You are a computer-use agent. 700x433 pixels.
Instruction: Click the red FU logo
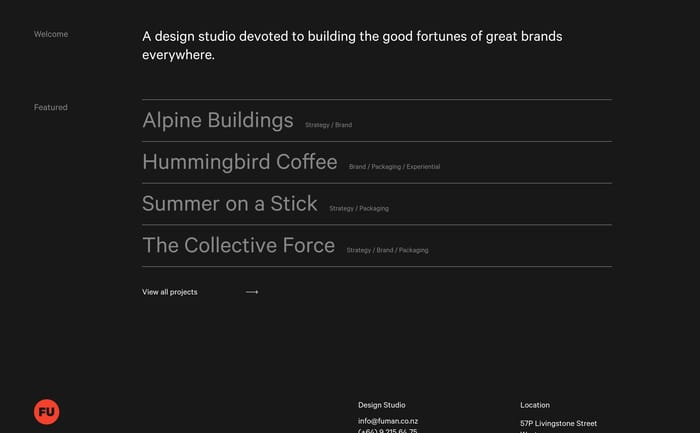click(47, 411)
